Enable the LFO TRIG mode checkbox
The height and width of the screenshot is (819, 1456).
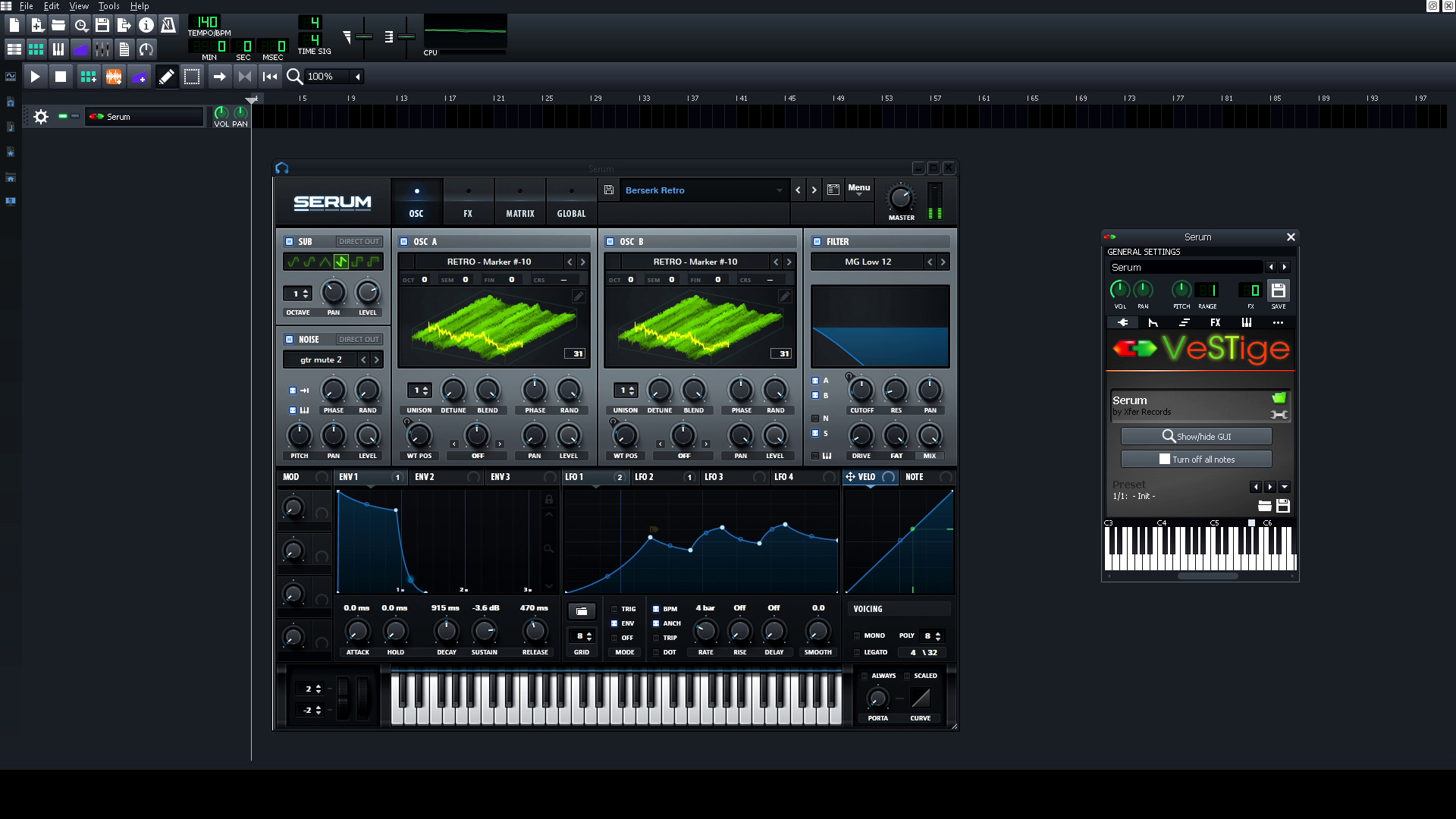[x=614, y=609]
